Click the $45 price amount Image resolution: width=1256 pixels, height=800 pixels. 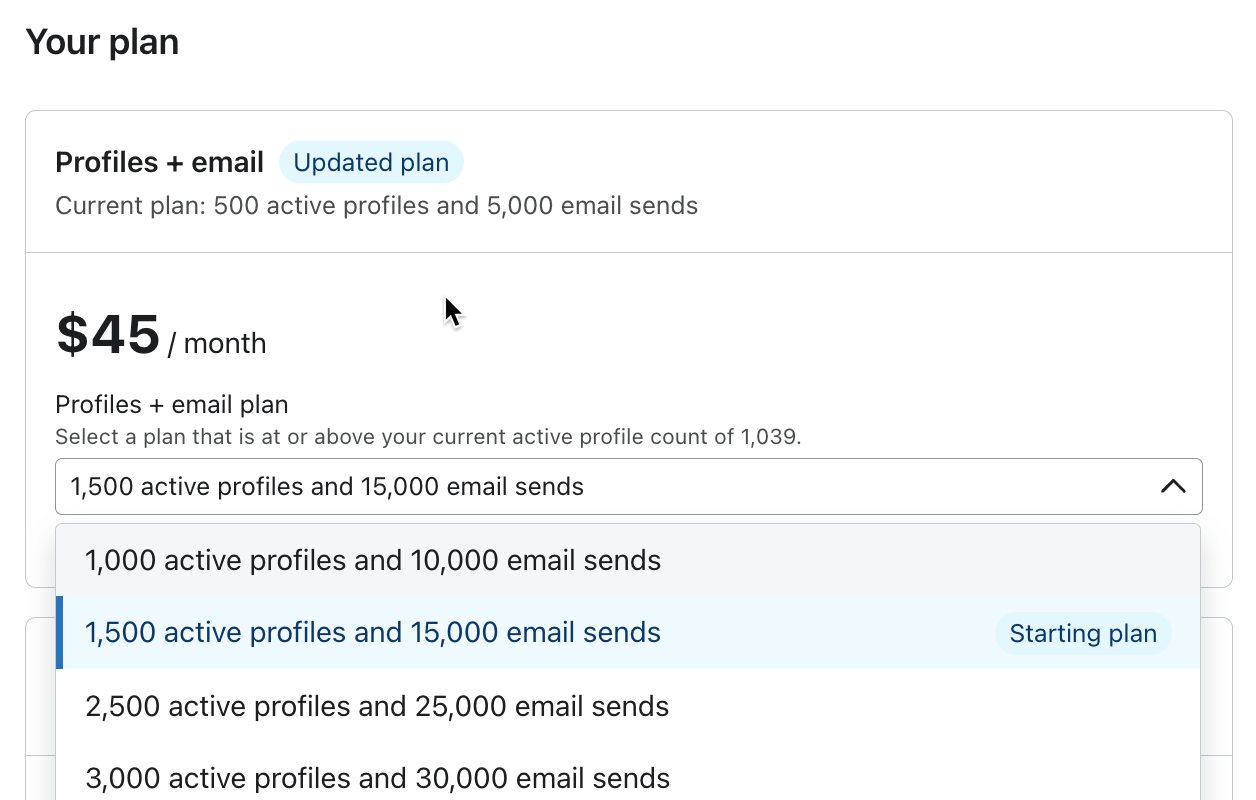(108, 334)
